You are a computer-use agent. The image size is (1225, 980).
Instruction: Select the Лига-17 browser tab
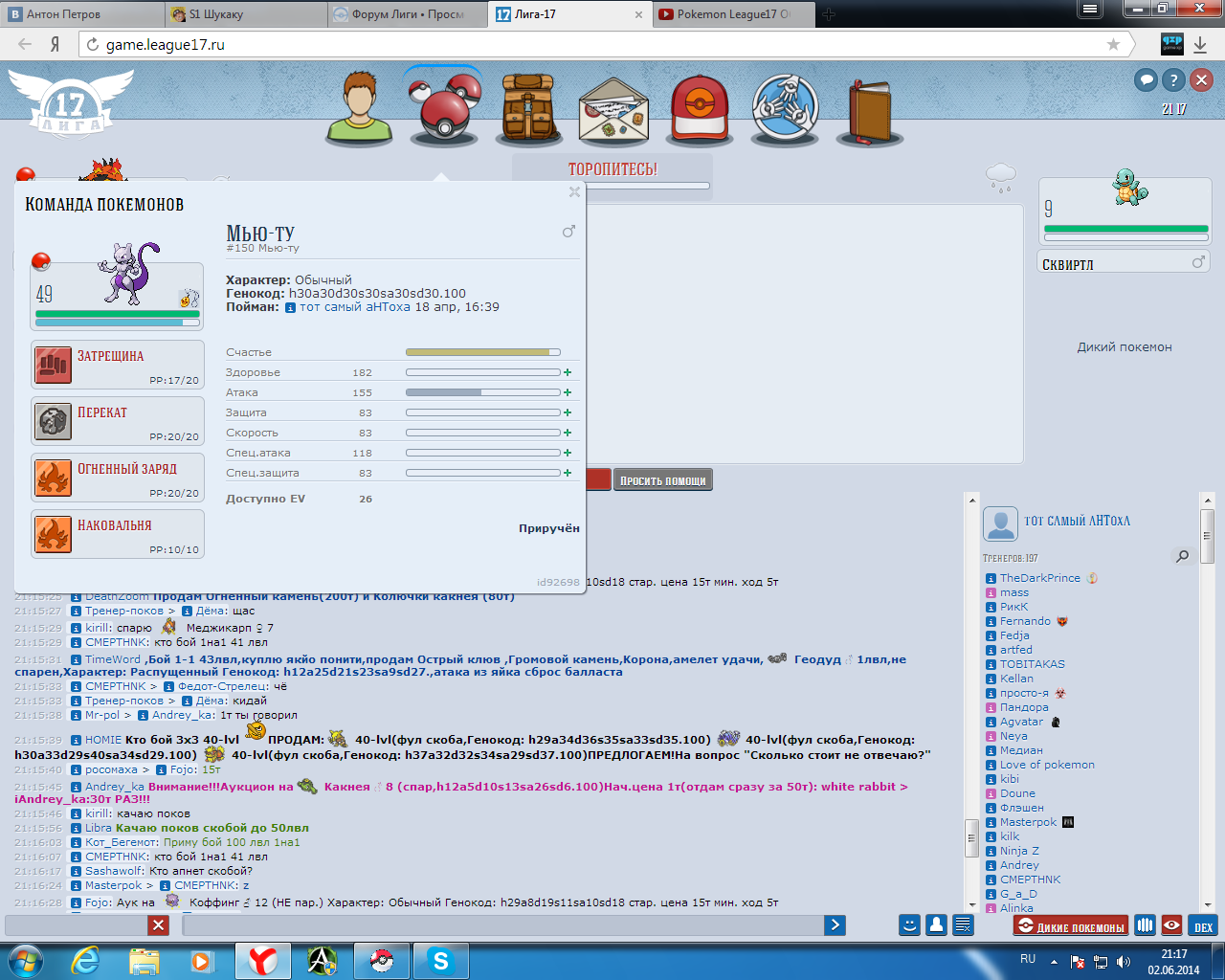point(568,14)
